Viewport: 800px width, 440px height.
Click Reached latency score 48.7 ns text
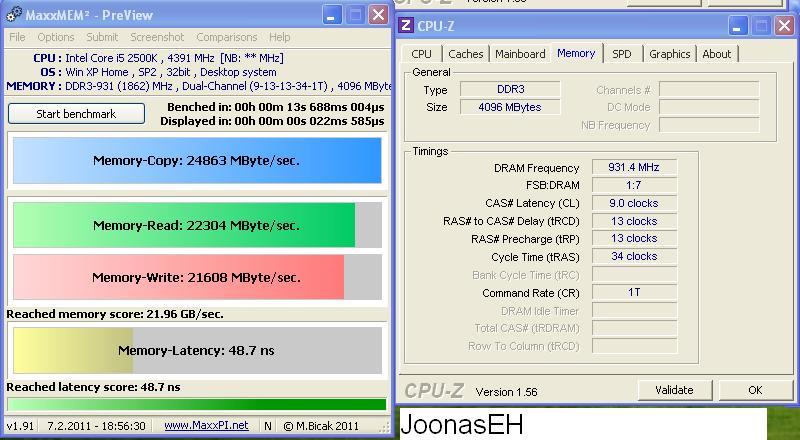[x=93, y=387]
